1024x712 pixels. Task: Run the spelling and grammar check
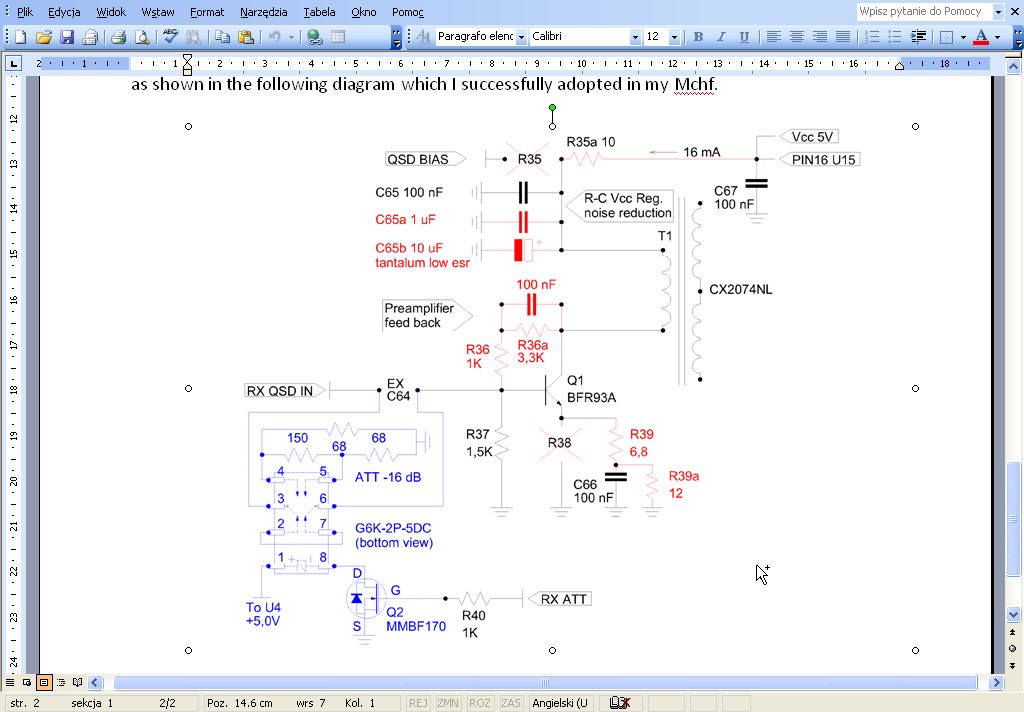[x=170, y=37]
